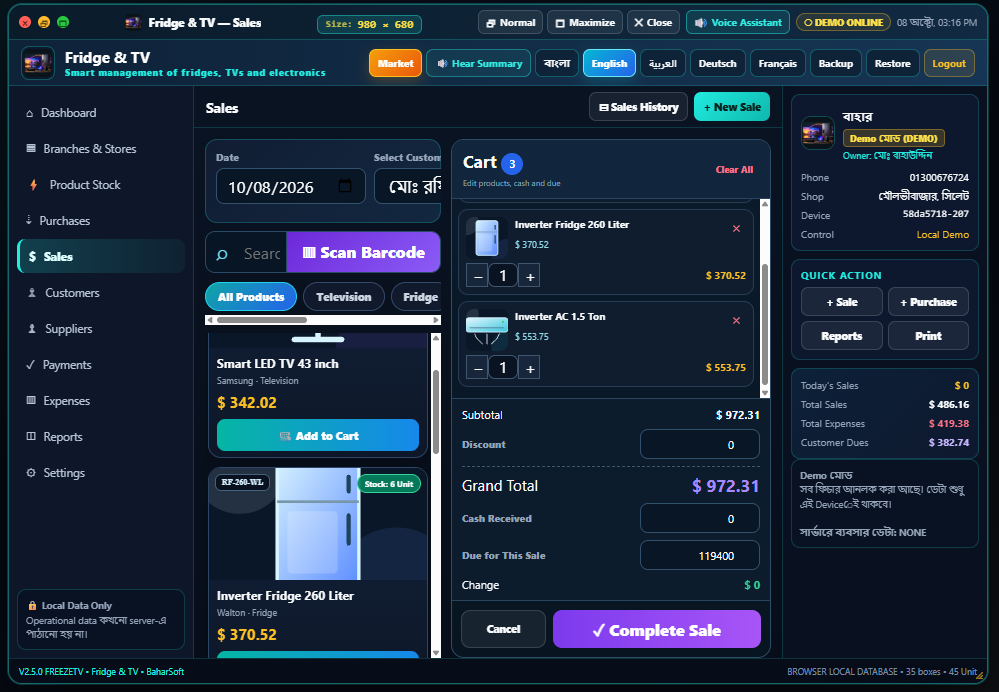The width and height of the screenshot is (999, 692).
Task: Cancel the current sale
Action: coord(503,629)
